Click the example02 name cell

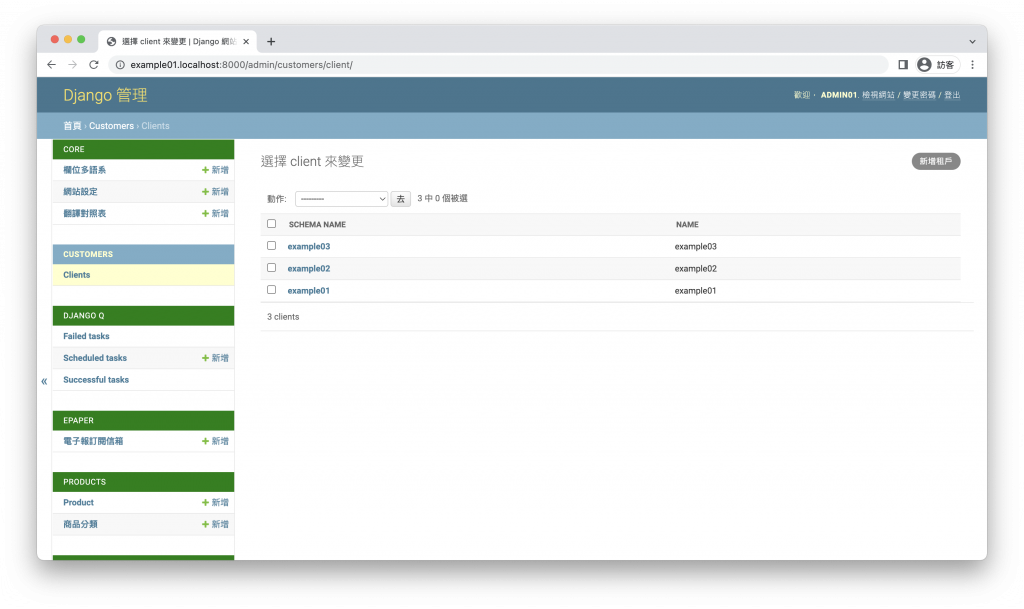tap(696, 269)
